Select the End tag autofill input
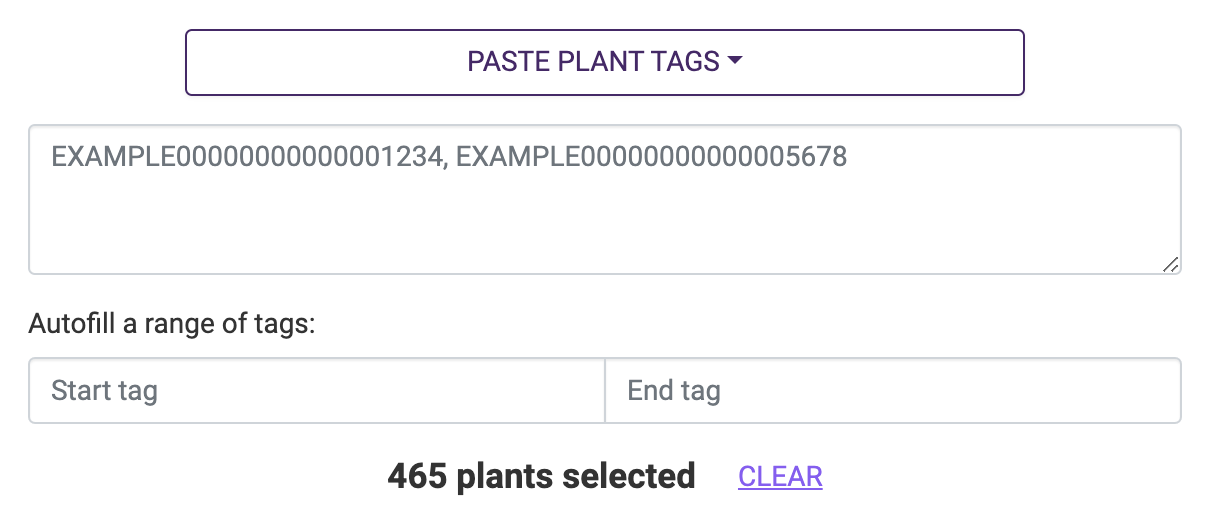Viewport: 1206px width, 518px height. pyautogui.click(x=892, y=390)
